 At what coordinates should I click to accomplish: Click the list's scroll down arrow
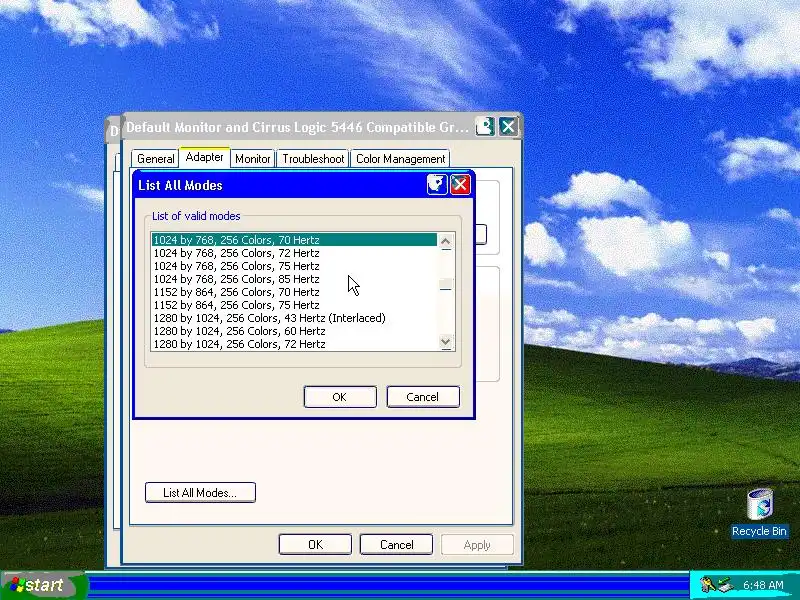(446, 342)
